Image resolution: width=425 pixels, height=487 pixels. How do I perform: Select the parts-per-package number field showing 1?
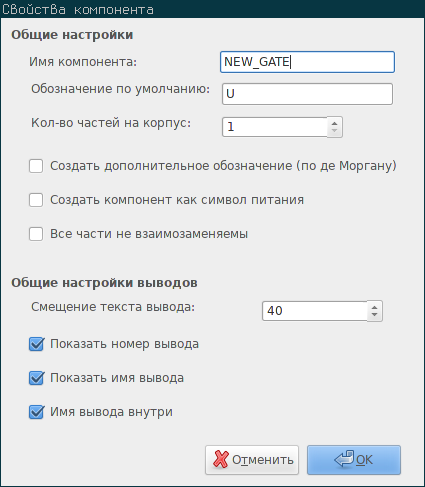coord(275,127)
